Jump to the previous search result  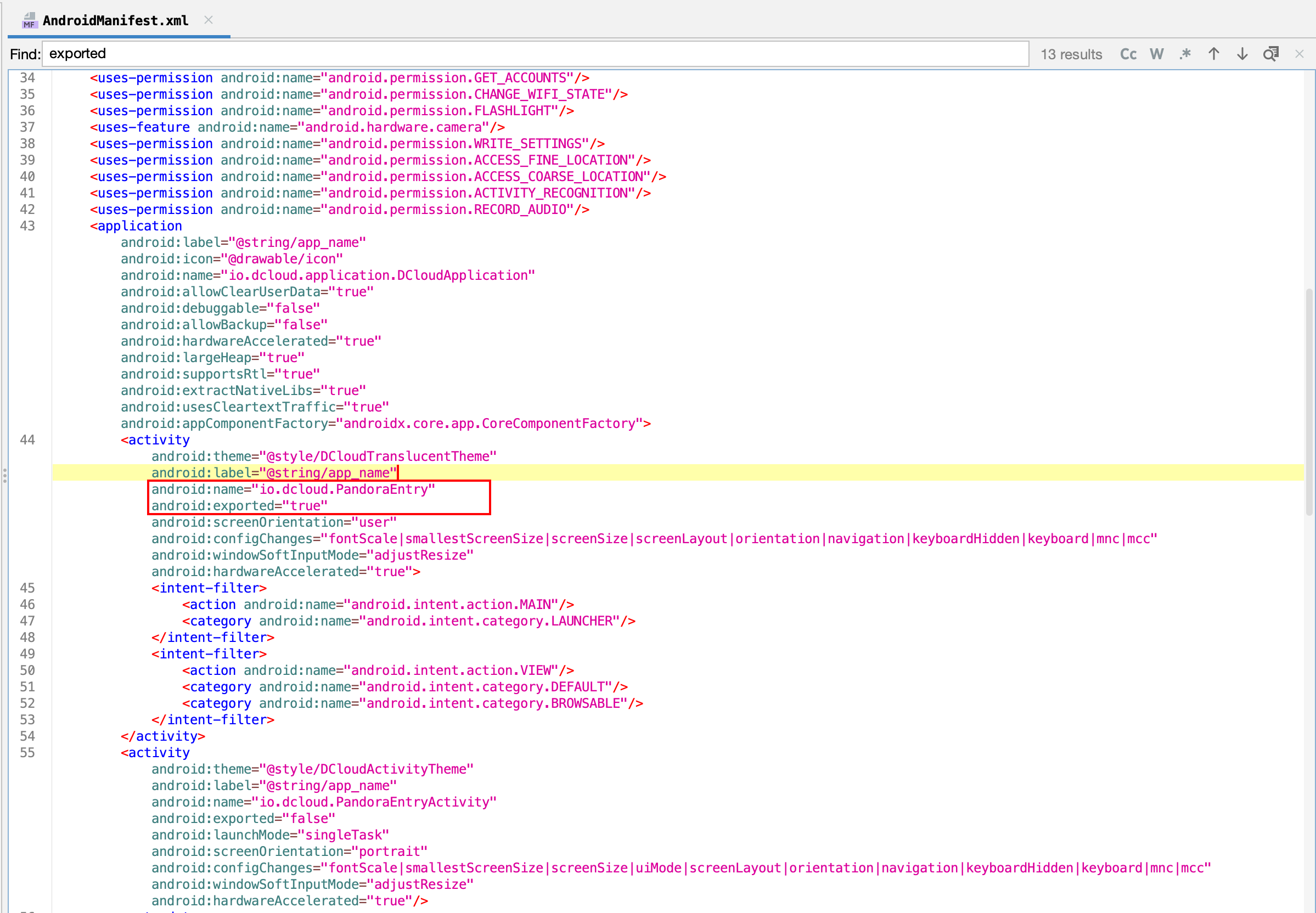(1213, 54)
